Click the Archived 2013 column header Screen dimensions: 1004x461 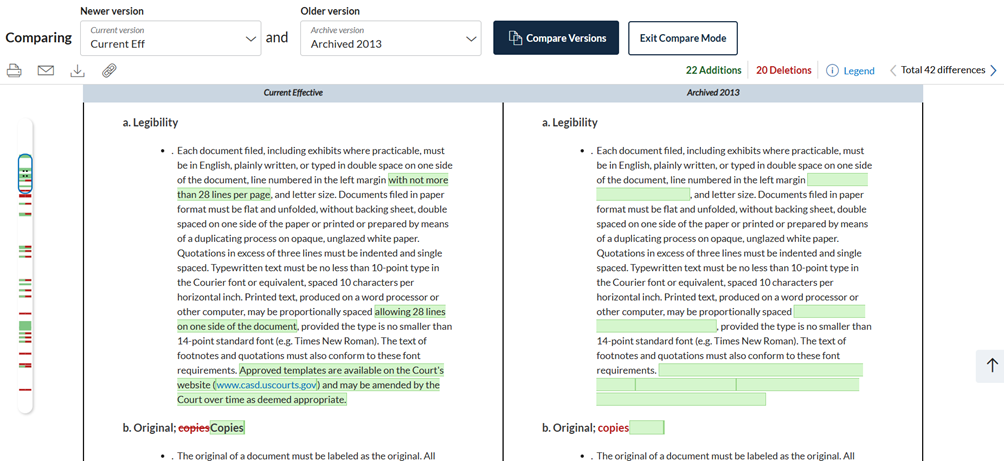point(713,93)
